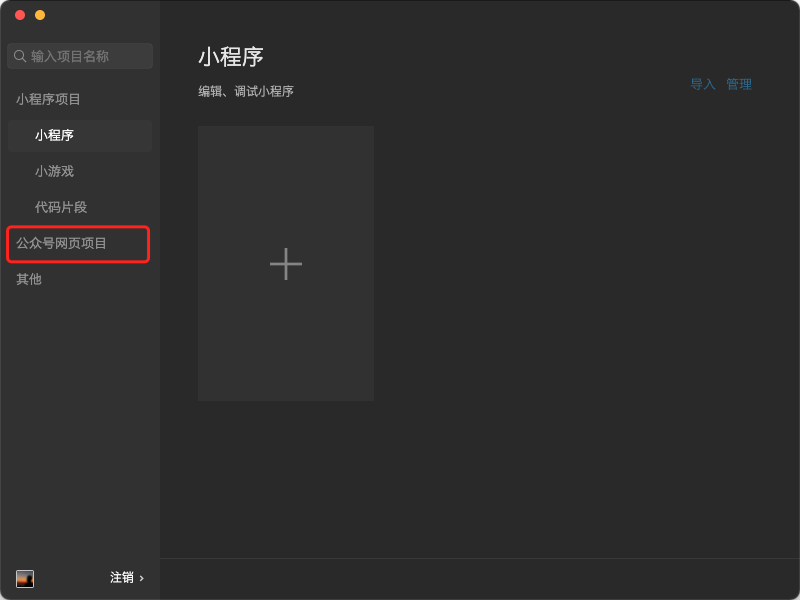Click the magnifier icon in the search box

[20, 56]
